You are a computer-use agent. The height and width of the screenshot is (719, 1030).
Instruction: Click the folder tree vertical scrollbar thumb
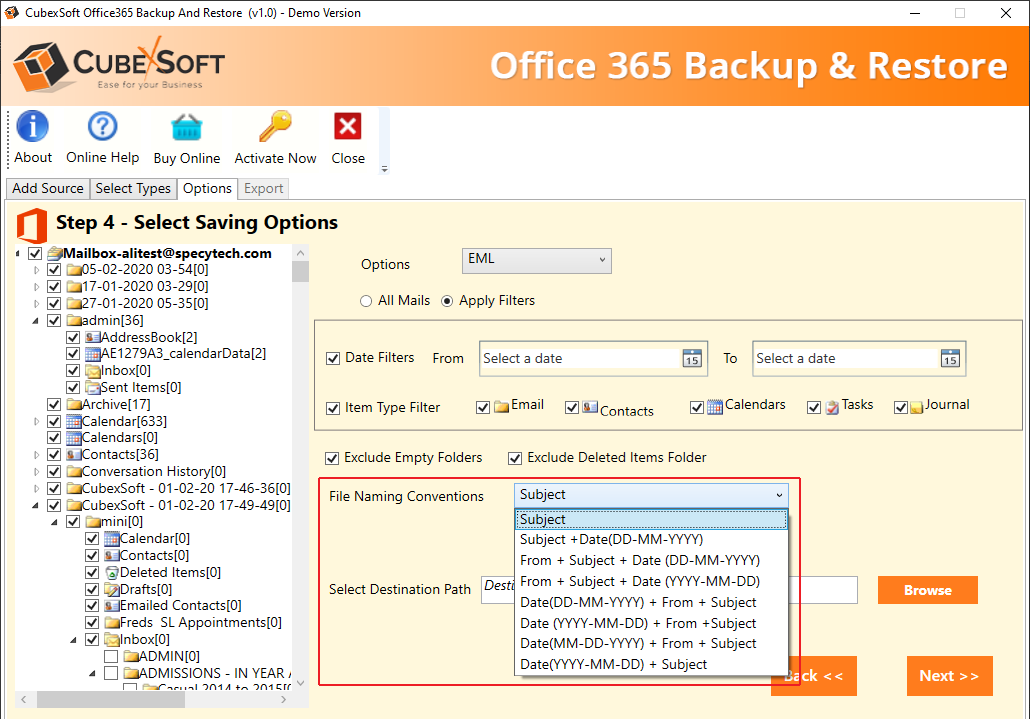point(300,271)
